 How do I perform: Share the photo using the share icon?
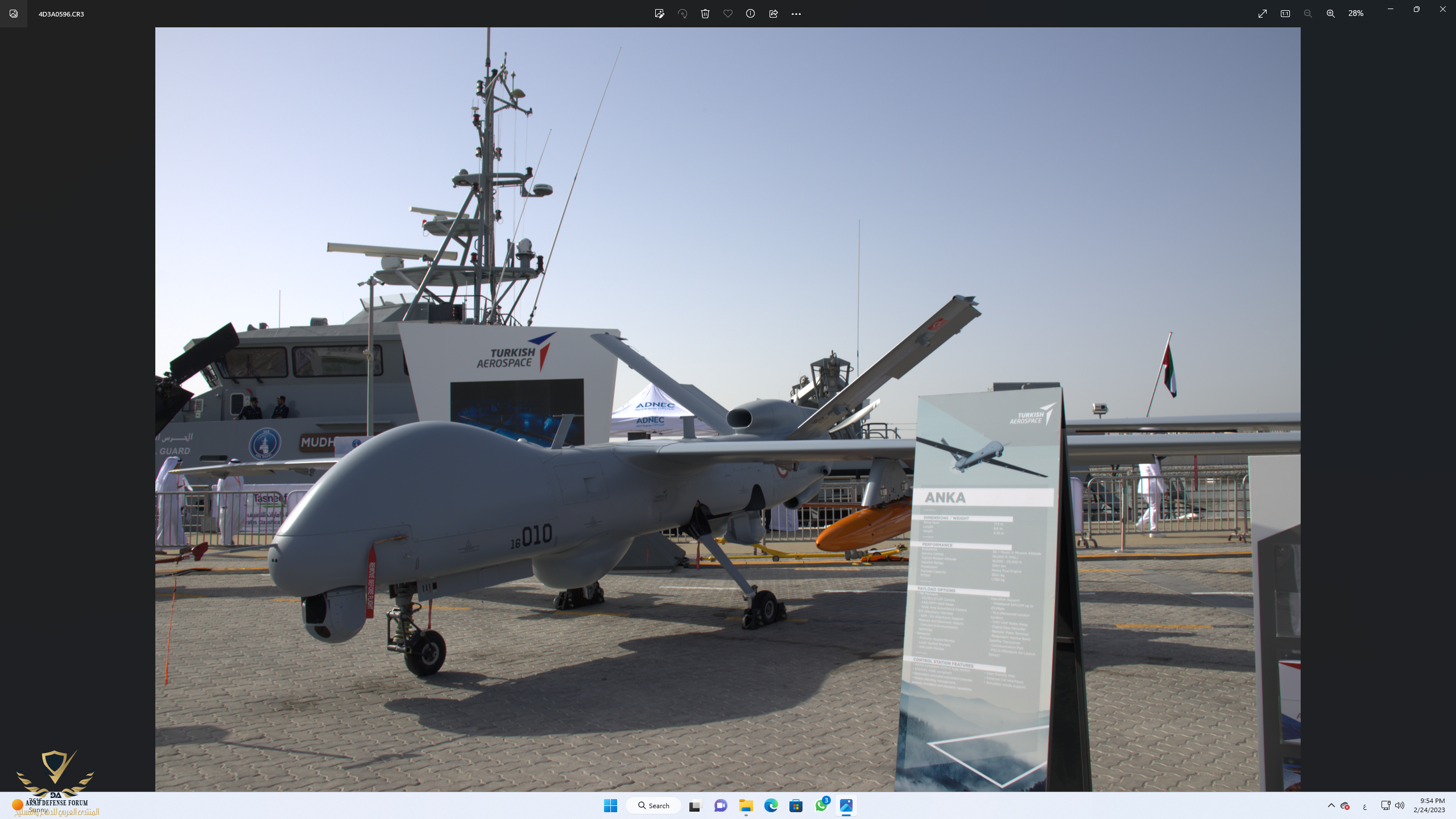pos(773,14)
